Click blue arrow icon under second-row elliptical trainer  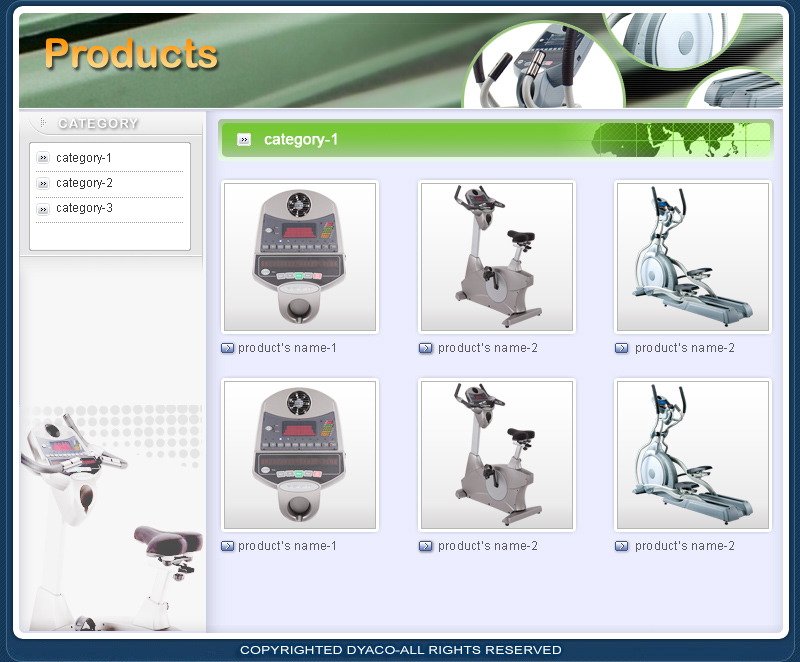click(x=621, y=546)
